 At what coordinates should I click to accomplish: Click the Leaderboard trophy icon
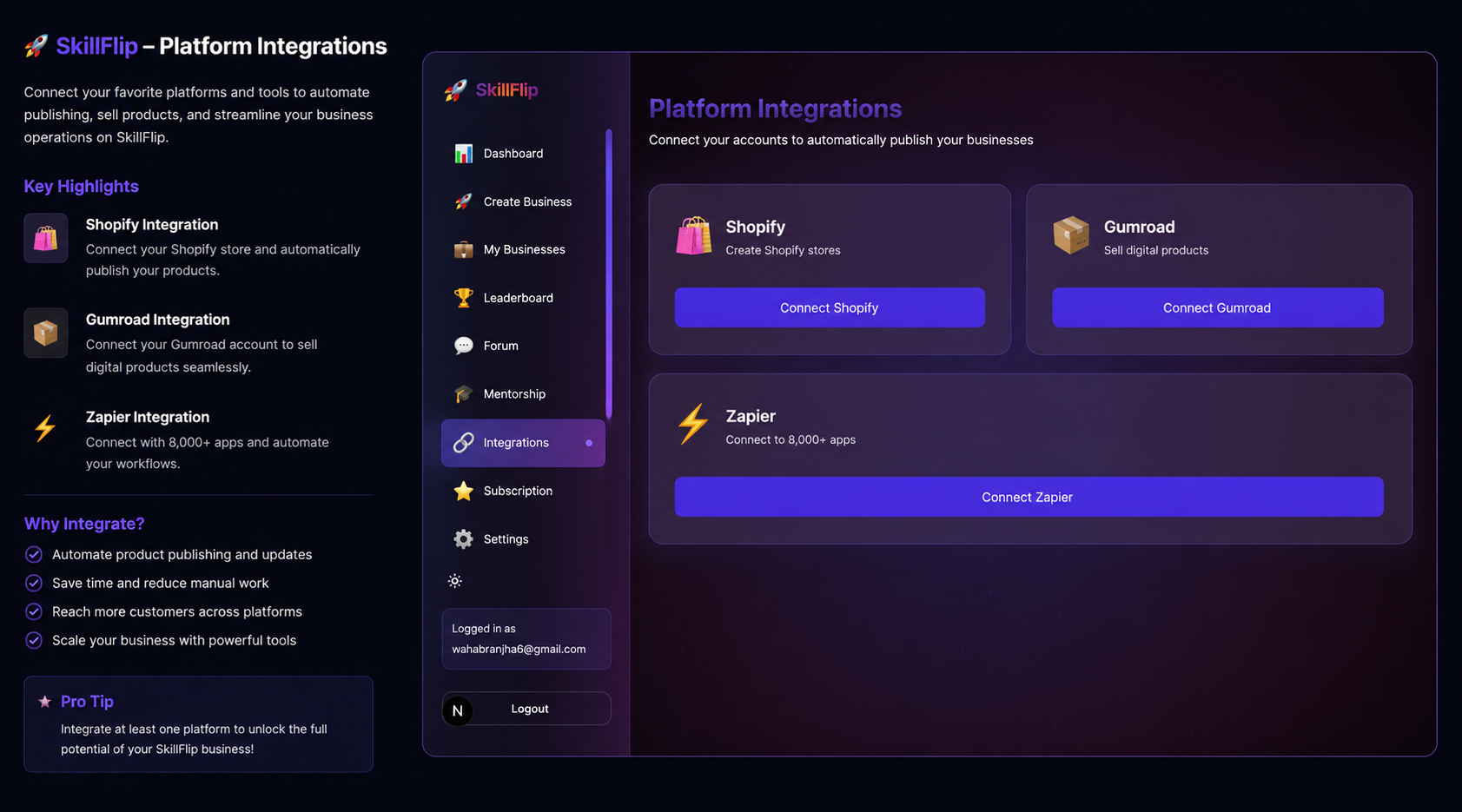[x=463, y=298]
